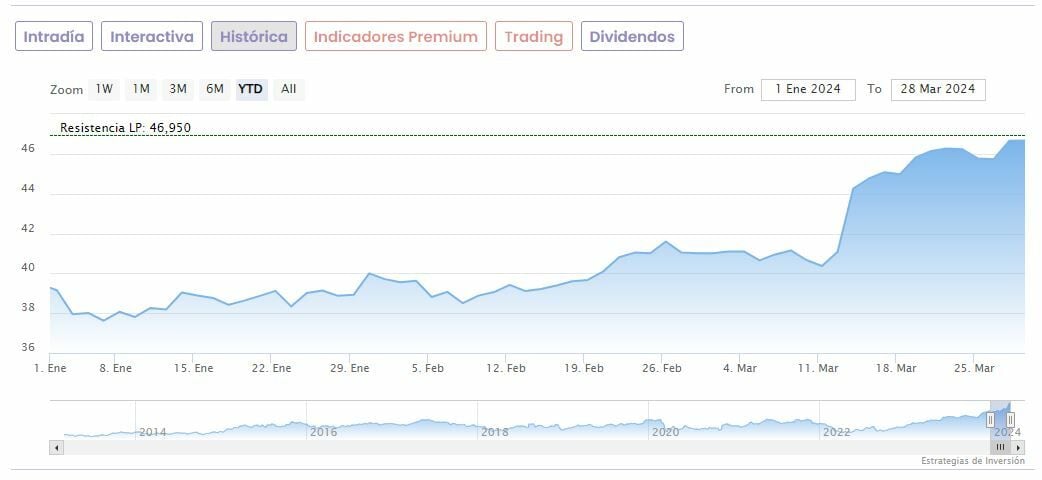
Task: Select the Histórica tab
Action: pos(253,37)
